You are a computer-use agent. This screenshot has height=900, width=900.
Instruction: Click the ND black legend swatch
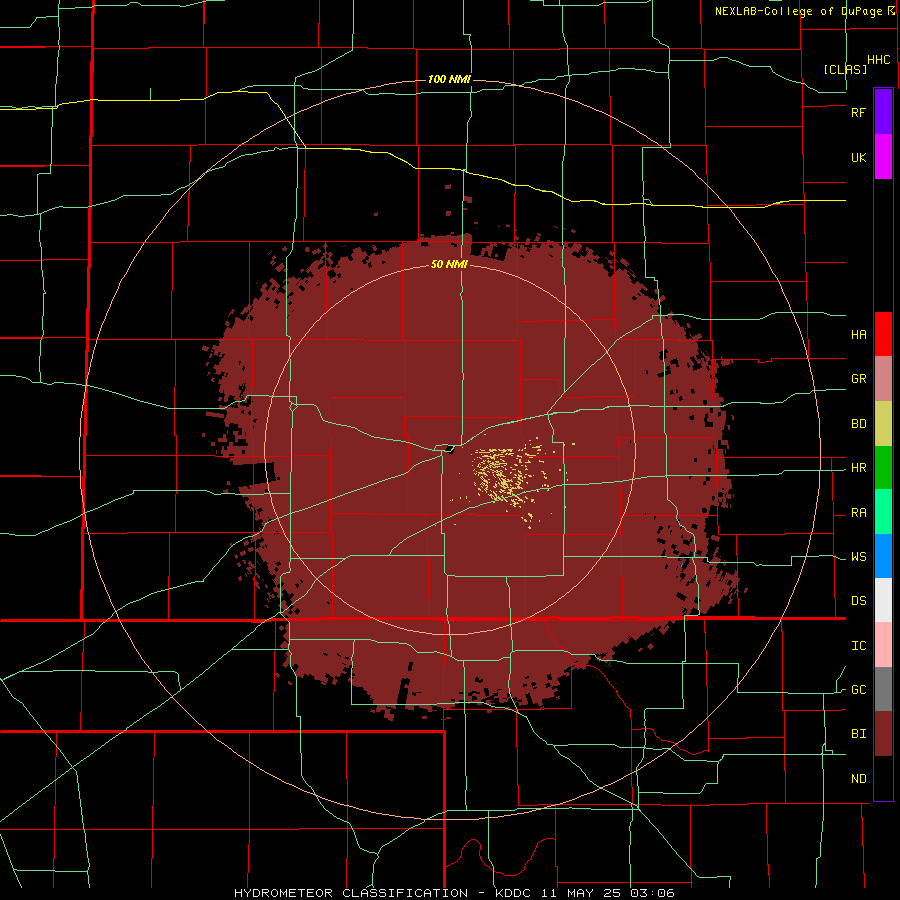(x=883, y=778)
